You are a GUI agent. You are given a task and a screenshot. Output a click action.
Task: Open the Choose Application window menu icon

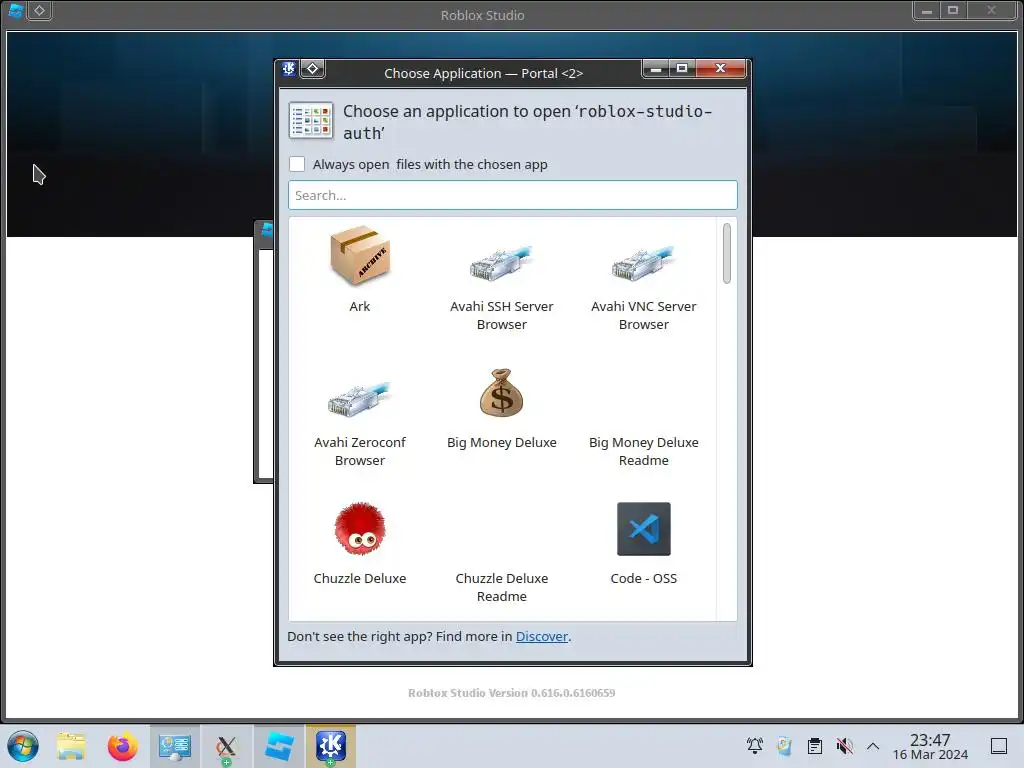[x=289, y=69]
